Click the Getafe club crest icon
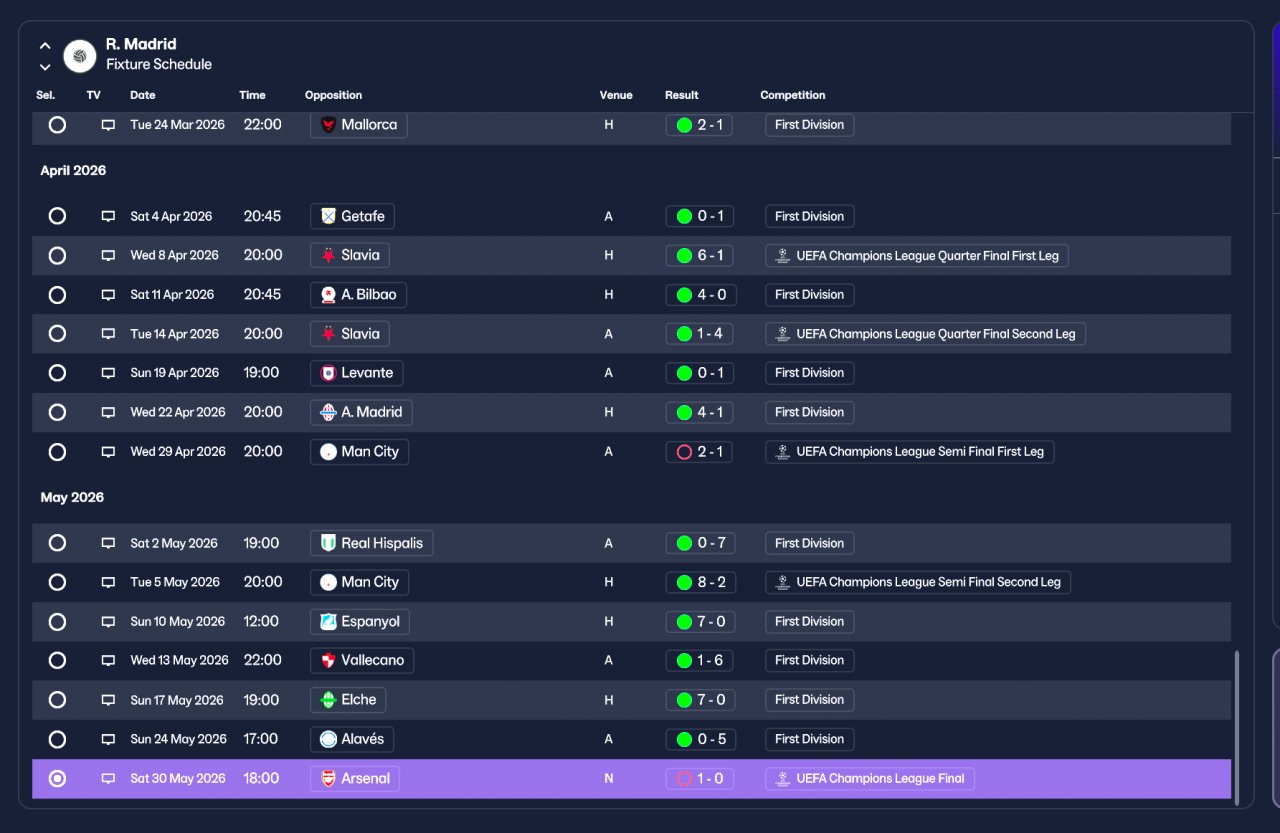Image resolution: width=1280 pixels, height=833 pixels. (x=329, y=216)
